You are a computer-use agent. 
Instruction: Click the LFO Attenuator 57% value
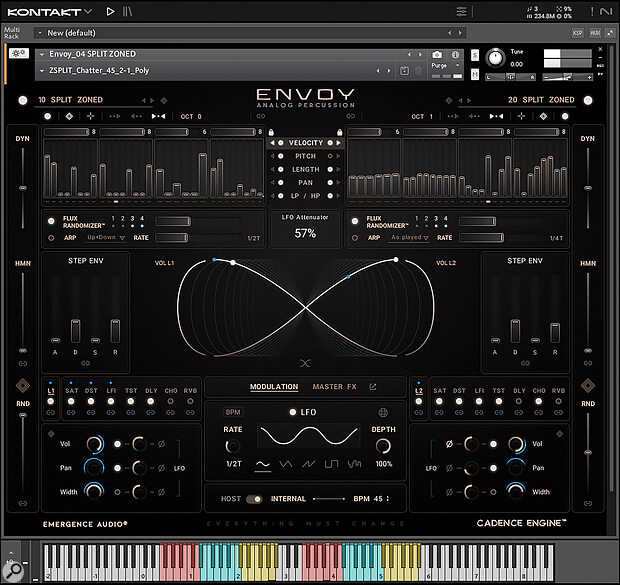coord(305,233)
